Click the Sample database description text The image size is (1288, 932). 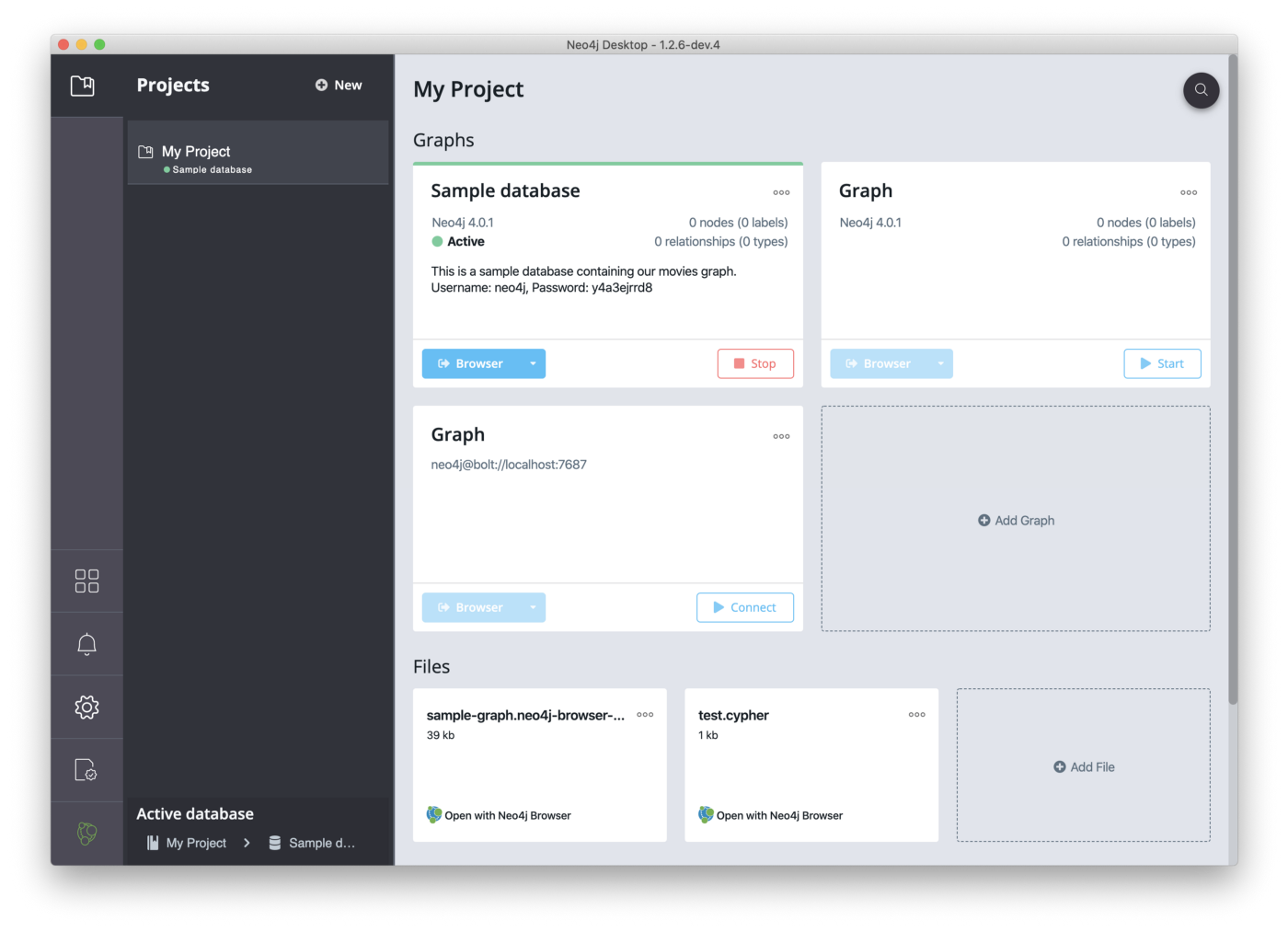click(583, 279)
